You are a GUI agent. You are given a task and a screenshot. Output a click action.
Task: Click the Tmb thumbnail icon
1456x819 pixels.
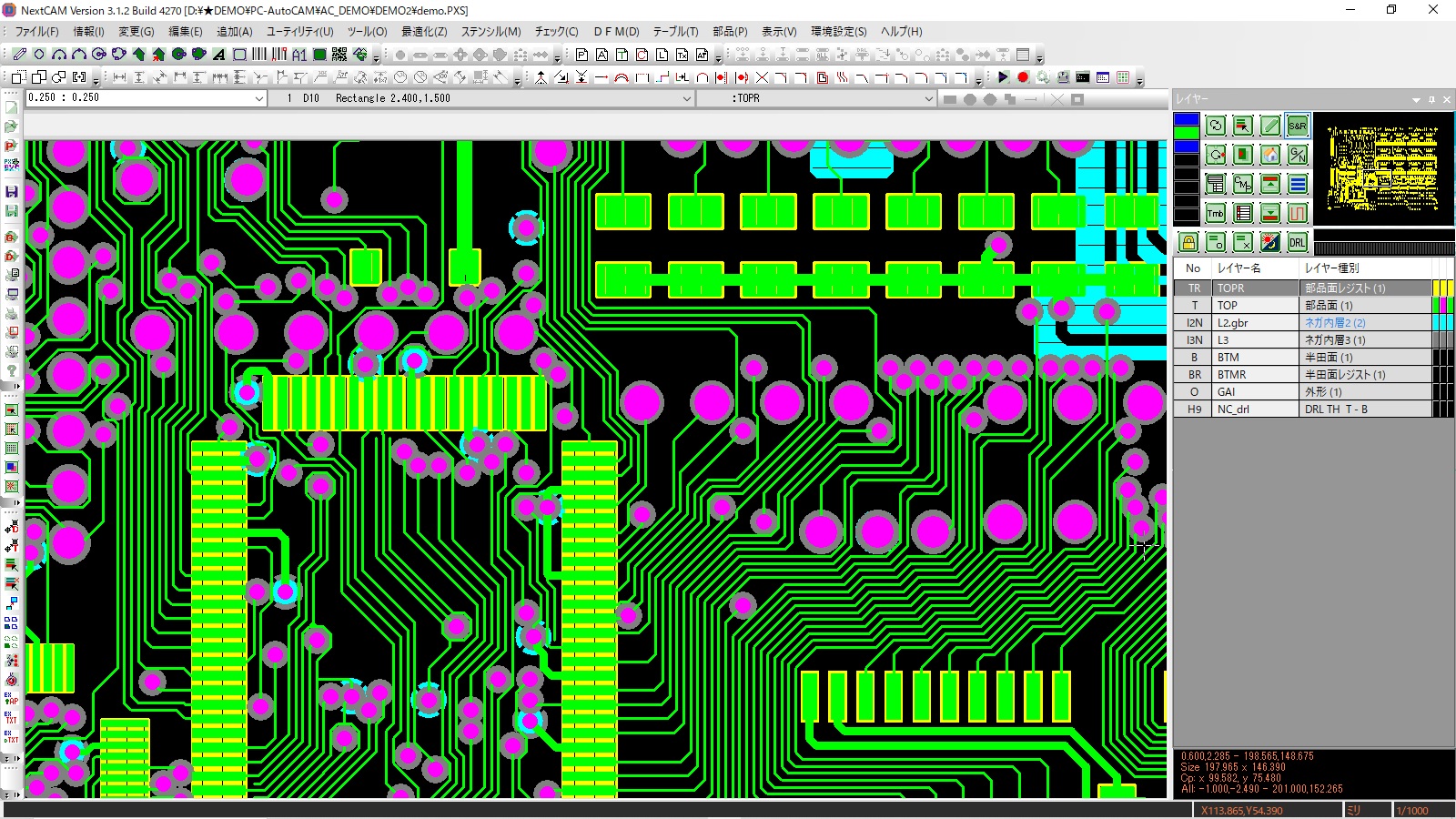click(1215, 213)
